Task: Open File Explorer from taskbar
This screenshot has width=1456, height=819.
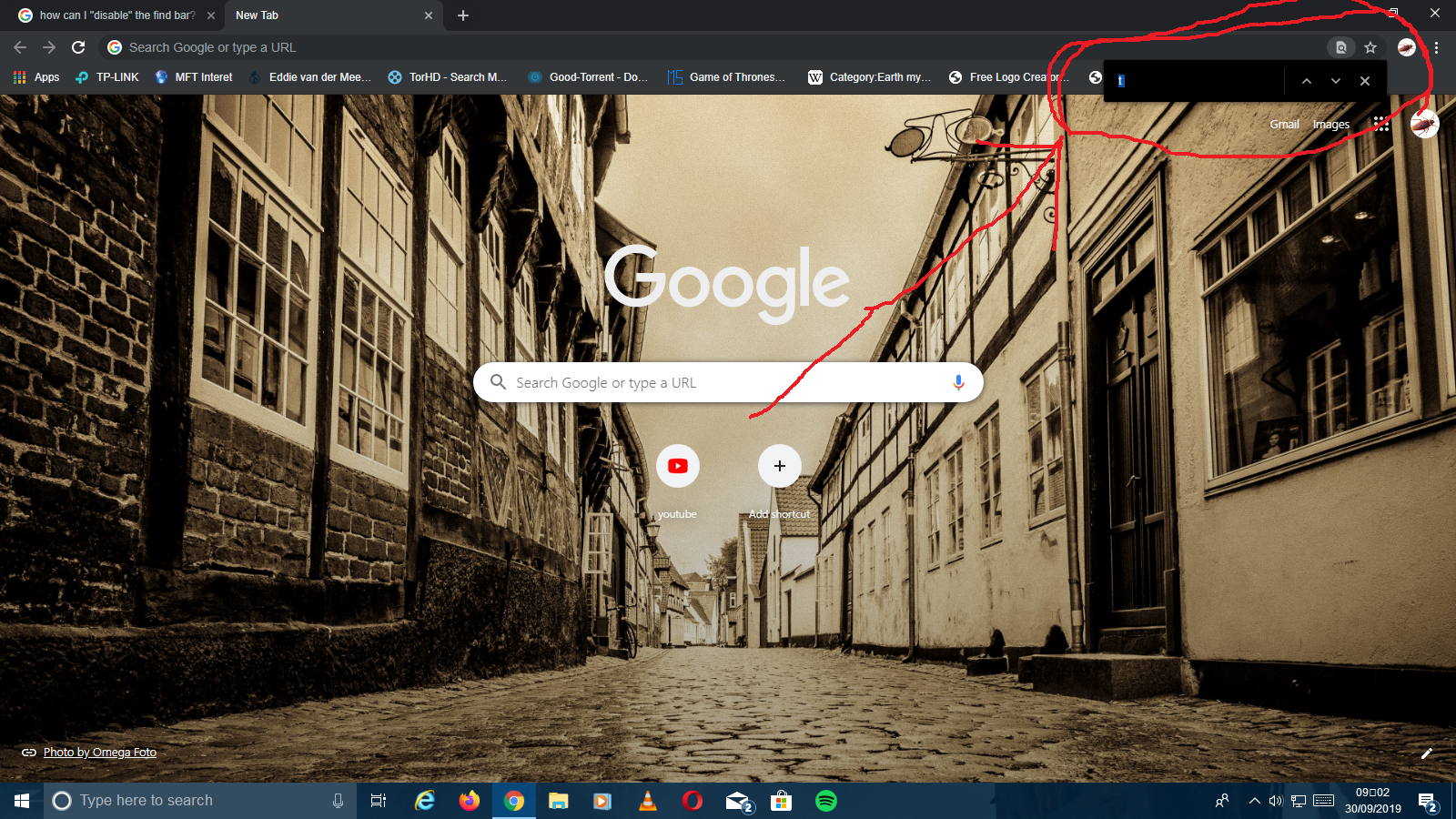Action: [x=559, y=801]
